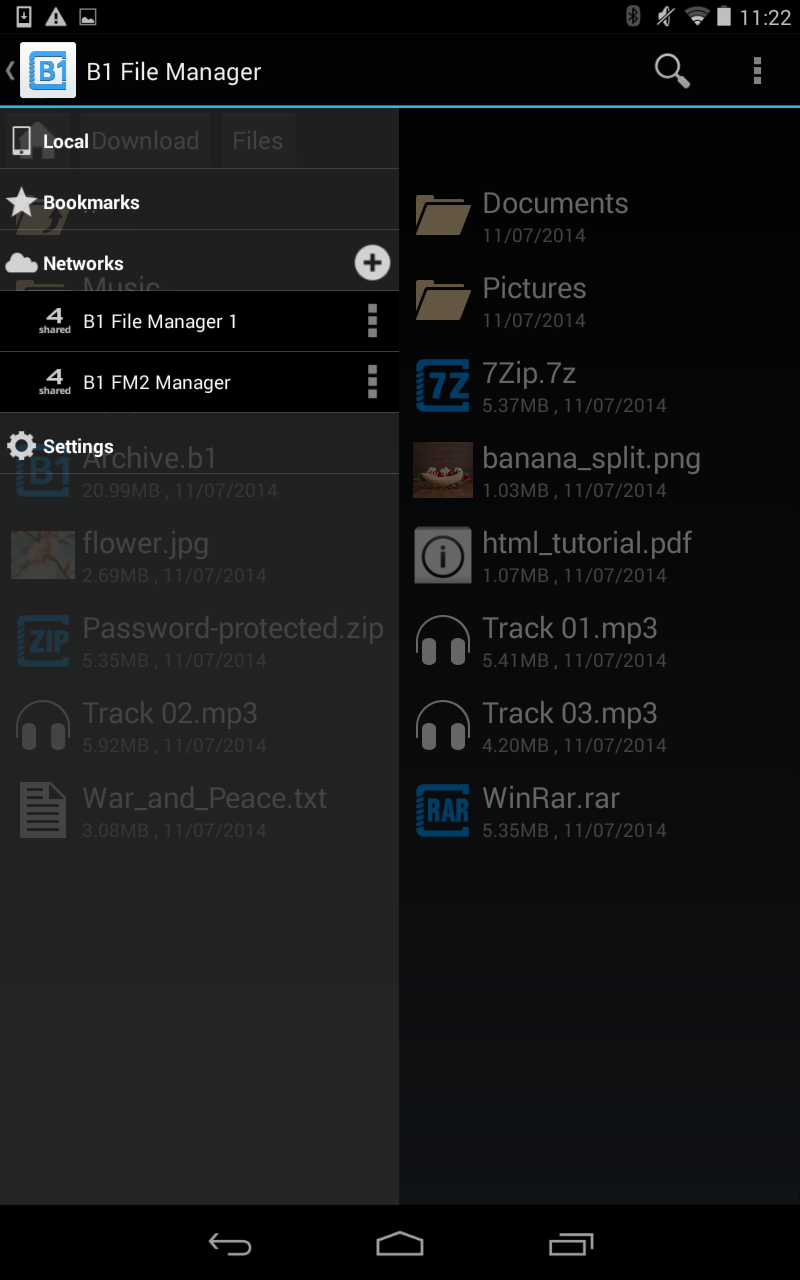Image resolution: width=800 pixels, height=1280 pixels.
Task: Open options for B1 File Manager 1
Action: tap(372, 322)
